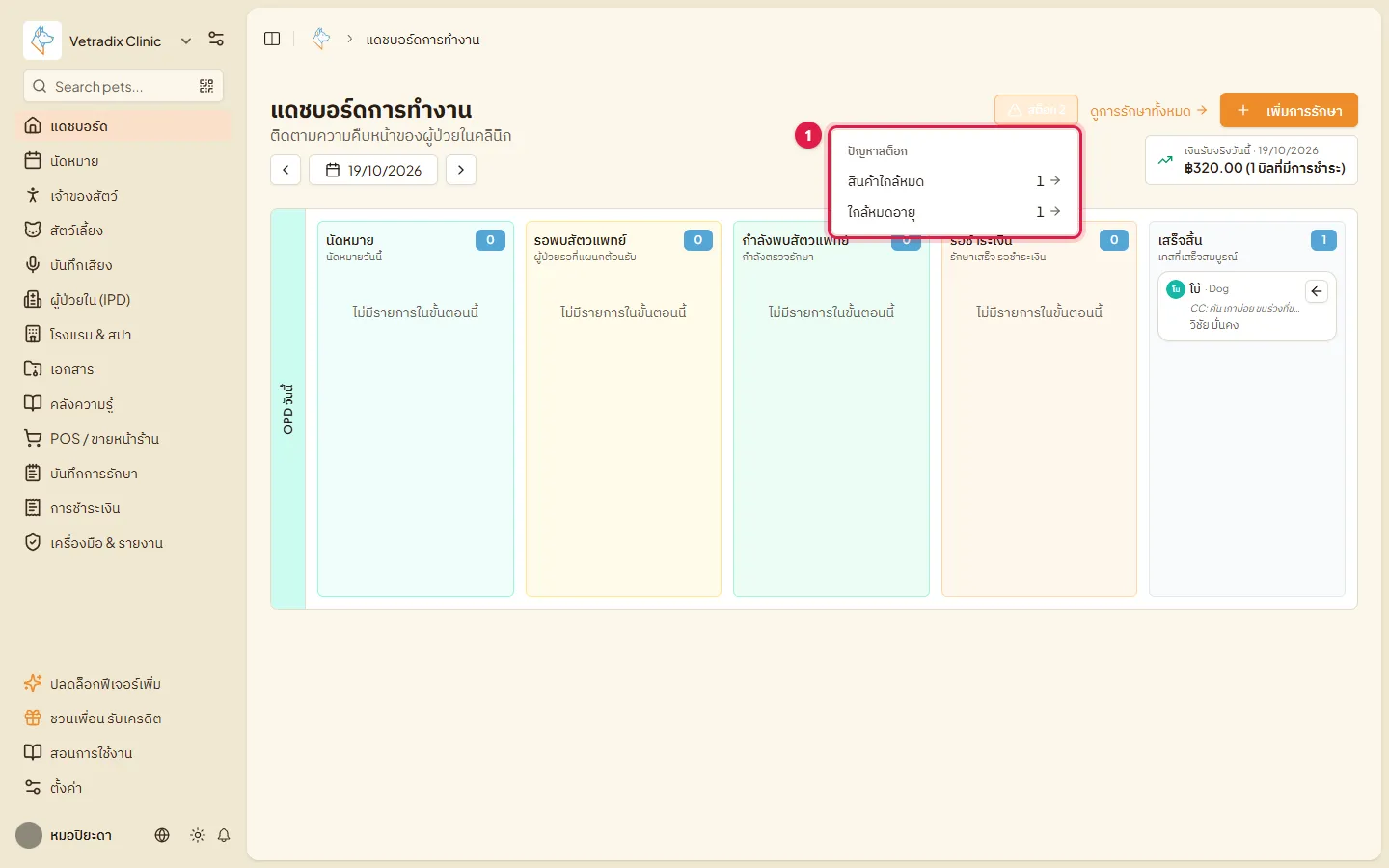Go to เจ้าของสัตว์ page
1389x868 pixels.
123,196
